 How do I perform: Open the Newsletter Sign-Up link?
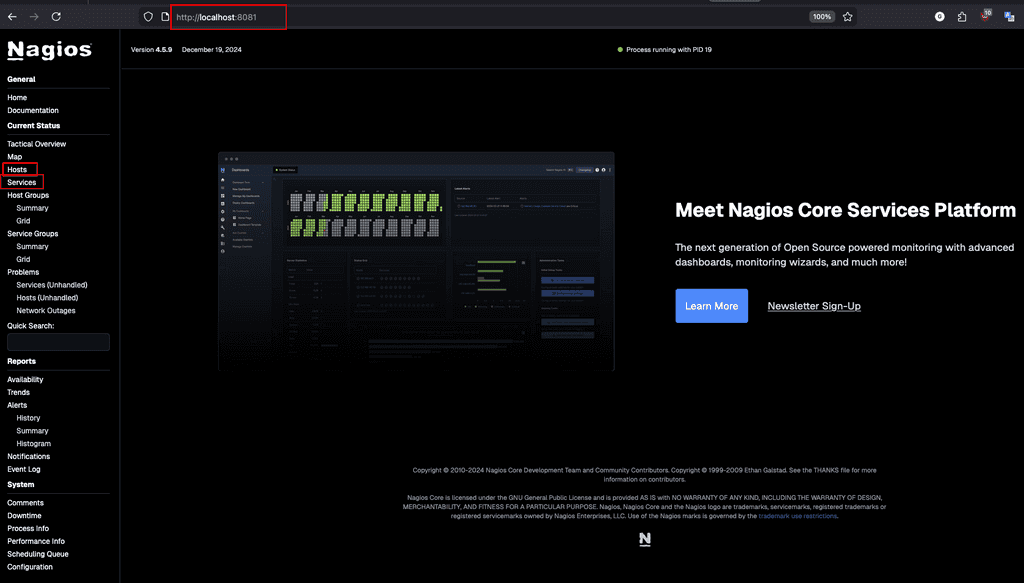(813, 306)
